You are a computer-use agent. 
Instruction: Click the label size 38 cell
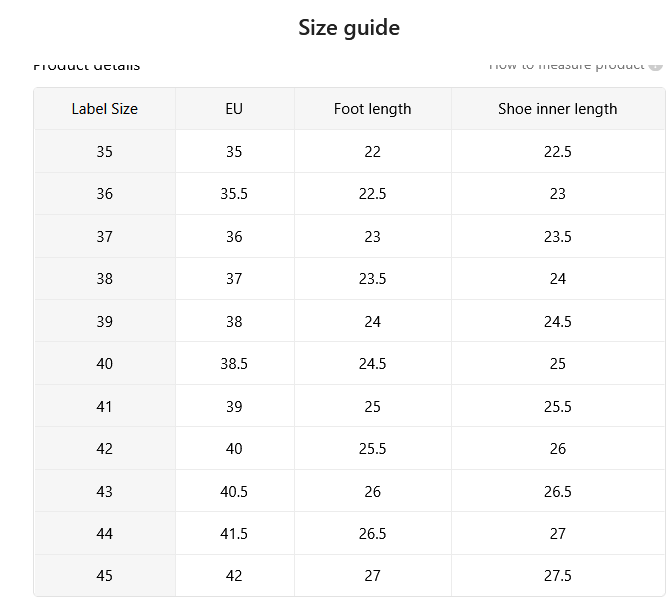click(x=105, y=279)
